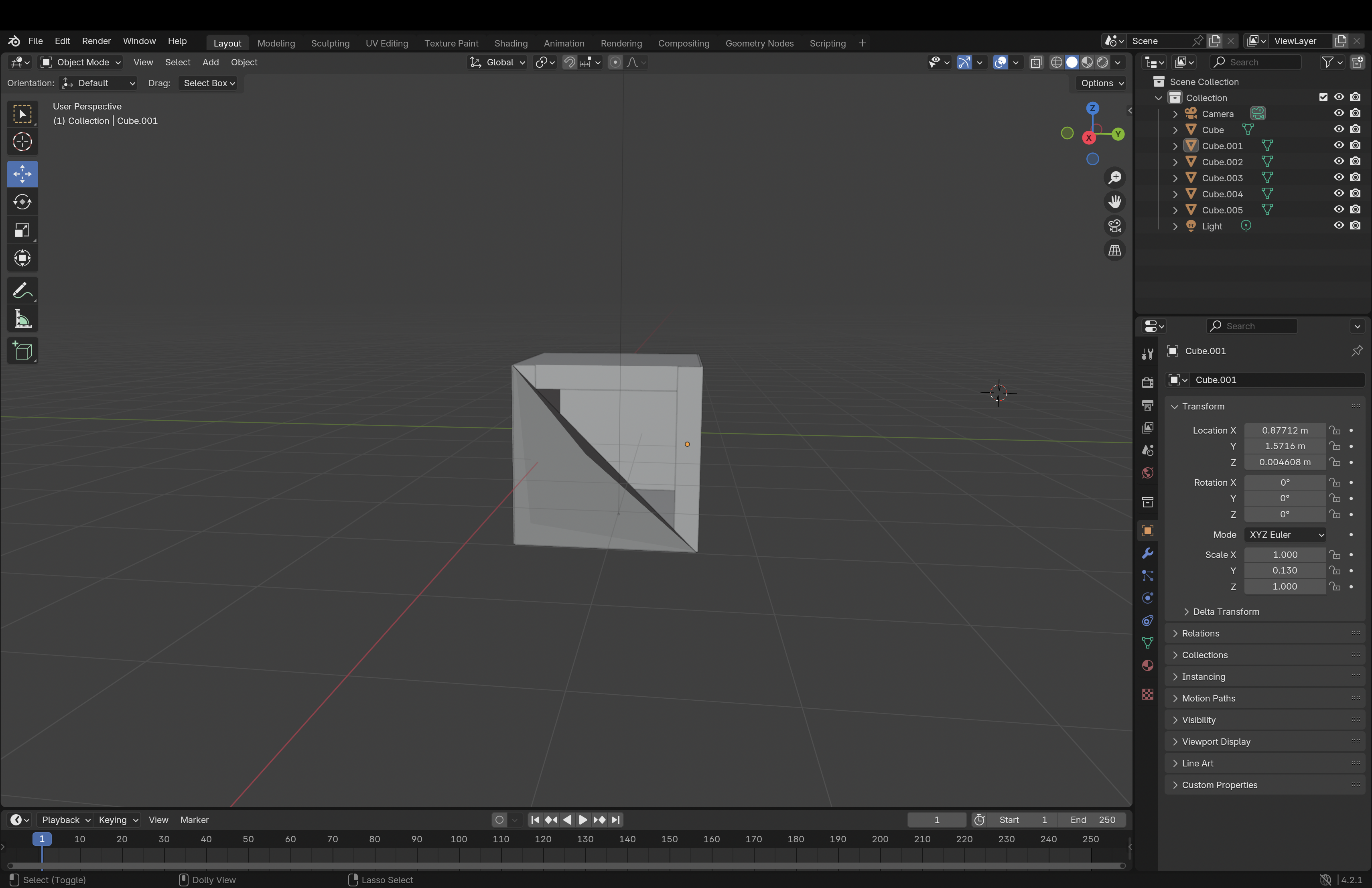The width and height of the screenshot is (1372, 888).
Task: Switch to the Sculpting workspace tab
Action: pyautogui.click(x=330, y=43)
